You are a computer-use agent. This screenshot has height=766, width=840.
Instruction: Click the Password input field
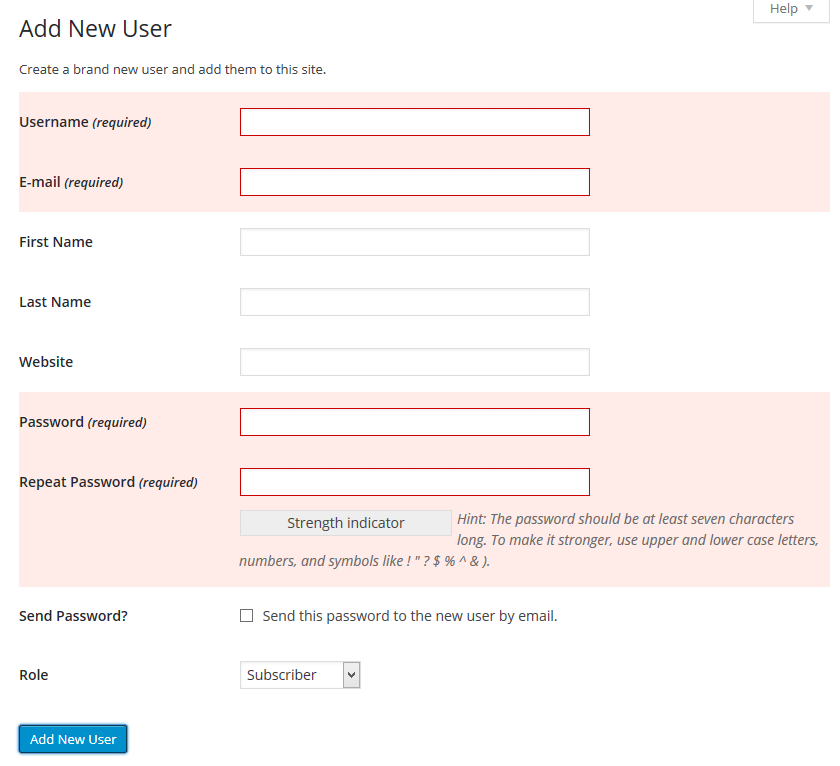click(x=415, y=422)
